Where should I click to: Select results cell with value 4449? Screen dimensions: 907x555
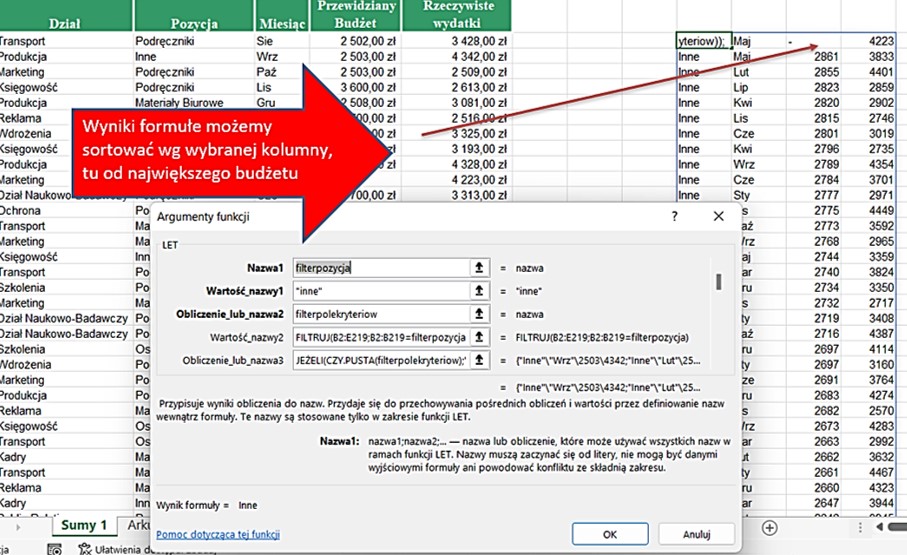(x=868, y=211)
